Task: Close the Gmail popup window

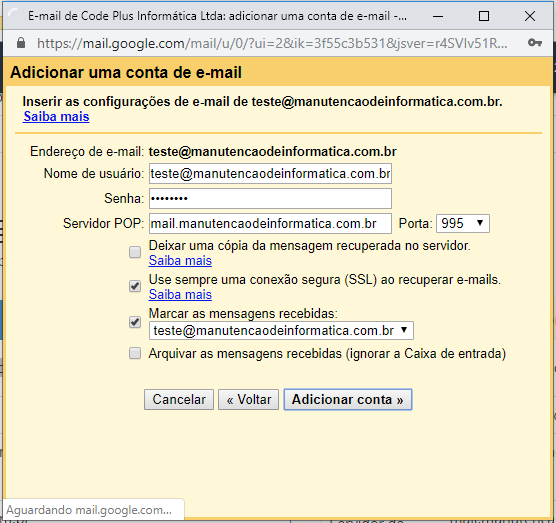Action: point(530,16)
